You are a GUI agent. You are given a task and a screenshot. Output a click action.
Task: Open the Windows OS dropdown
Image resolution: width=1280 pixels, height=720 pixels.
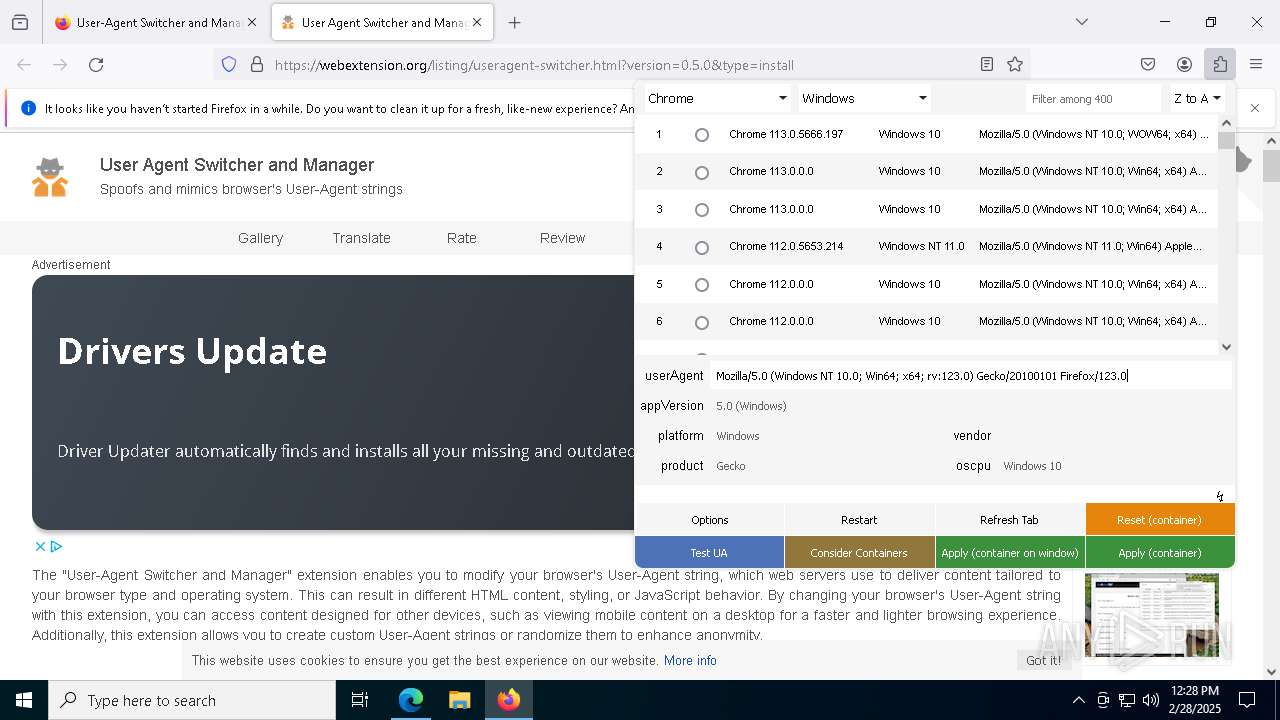coord(864,98)
